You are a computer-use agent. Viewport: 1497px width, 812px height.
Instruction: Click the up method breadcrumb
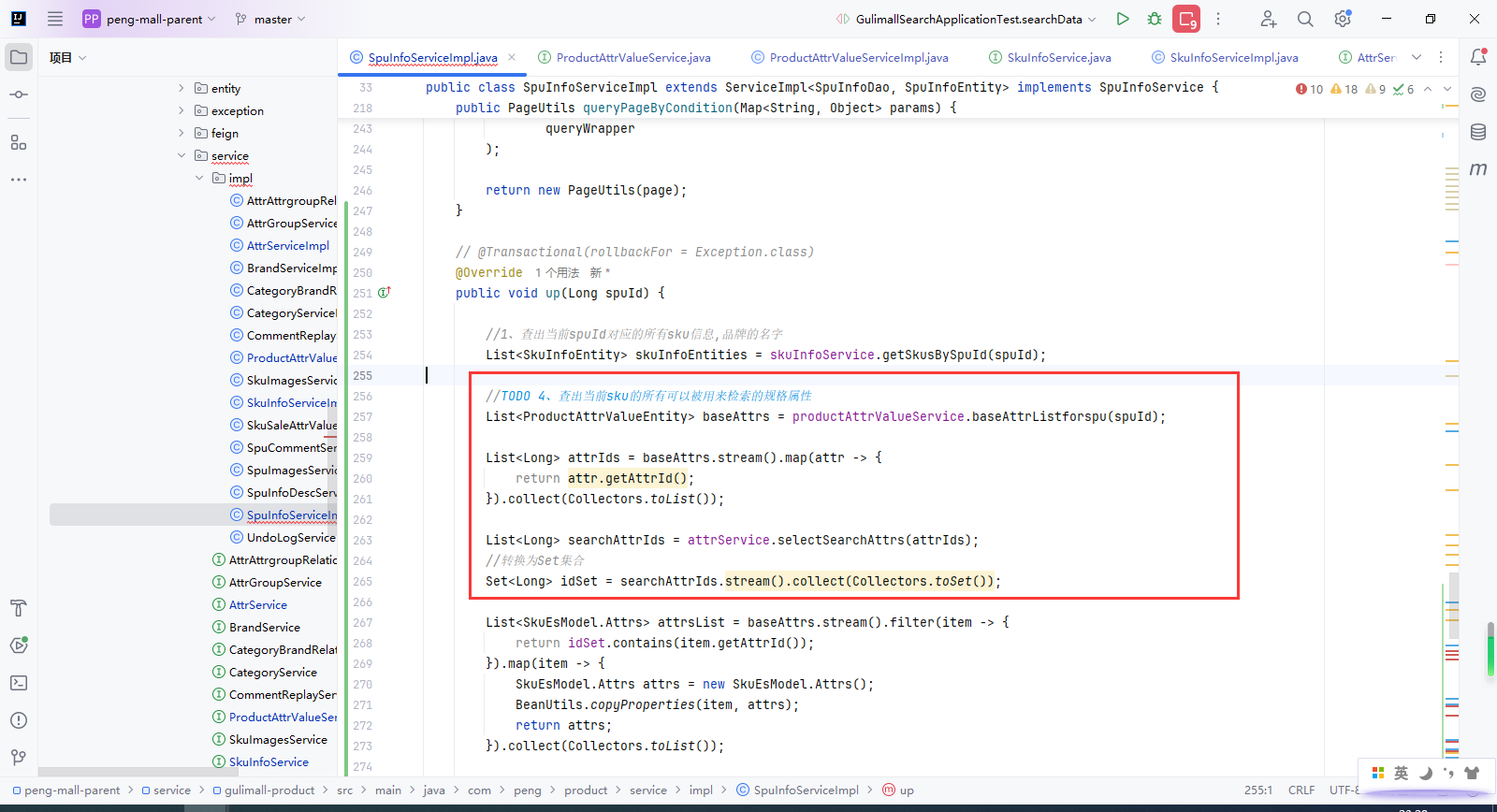[898, 790]
